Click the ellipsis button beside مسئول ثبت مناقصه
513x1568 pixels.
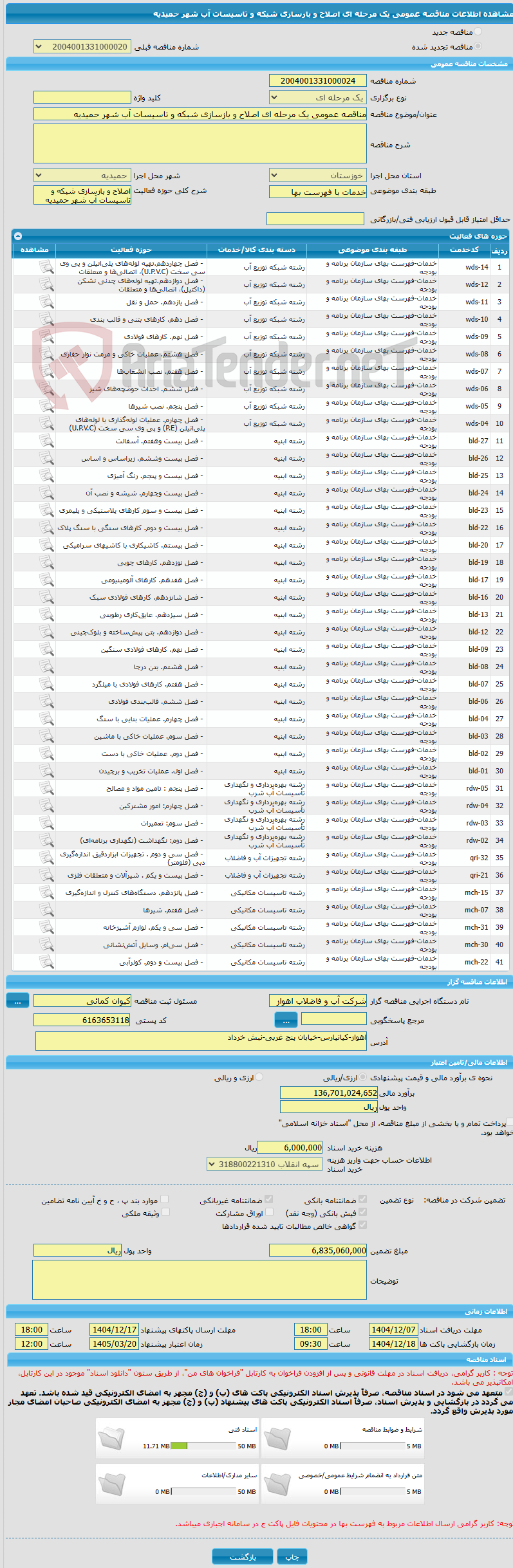coord(17,1001)
